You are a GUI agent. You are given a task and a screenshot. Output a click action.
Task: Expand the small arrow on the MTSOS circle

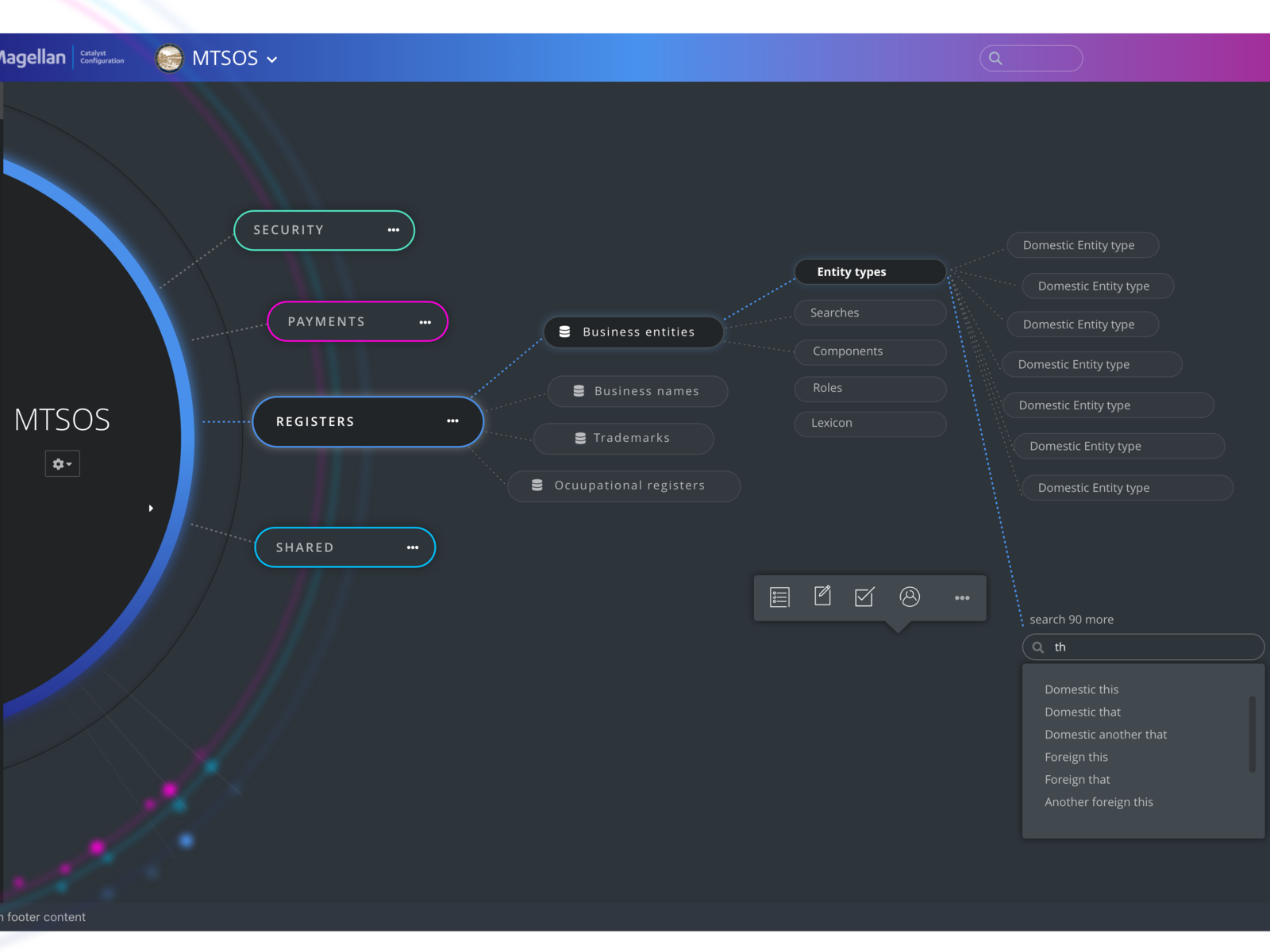tap(151, 508)
